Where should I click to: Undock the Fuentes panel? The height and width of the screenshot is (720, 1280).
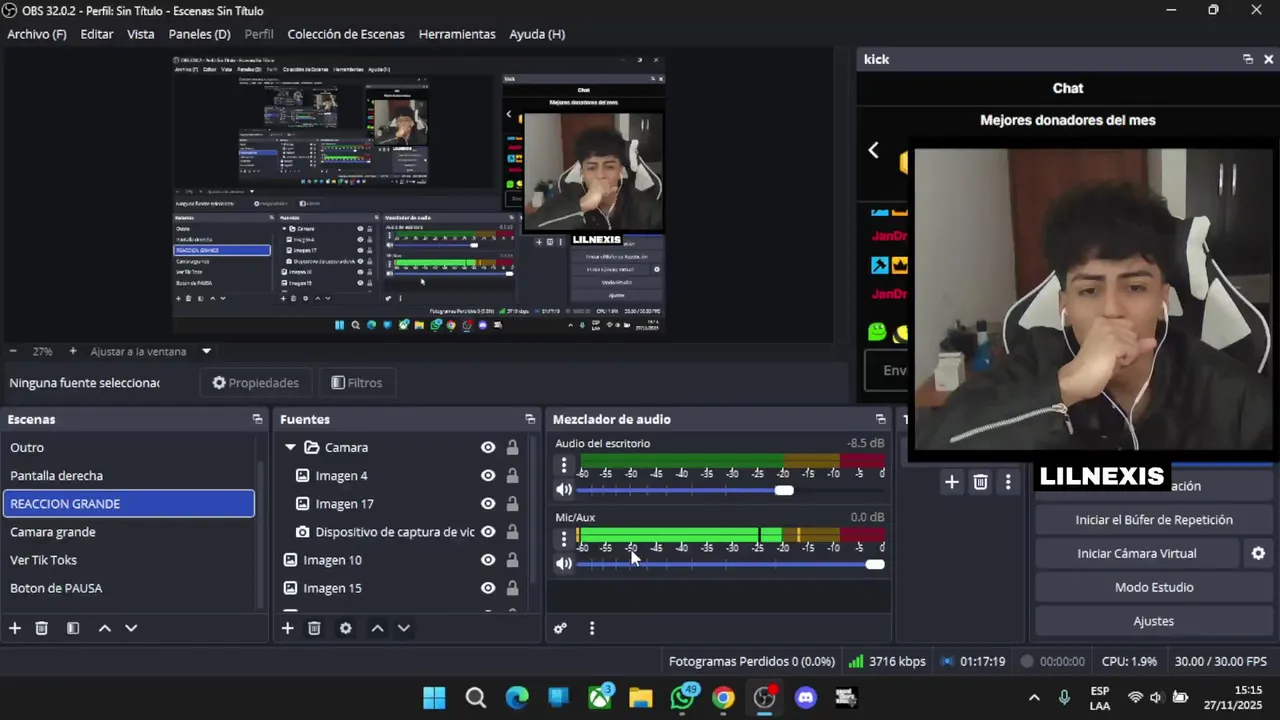(530, 419)
